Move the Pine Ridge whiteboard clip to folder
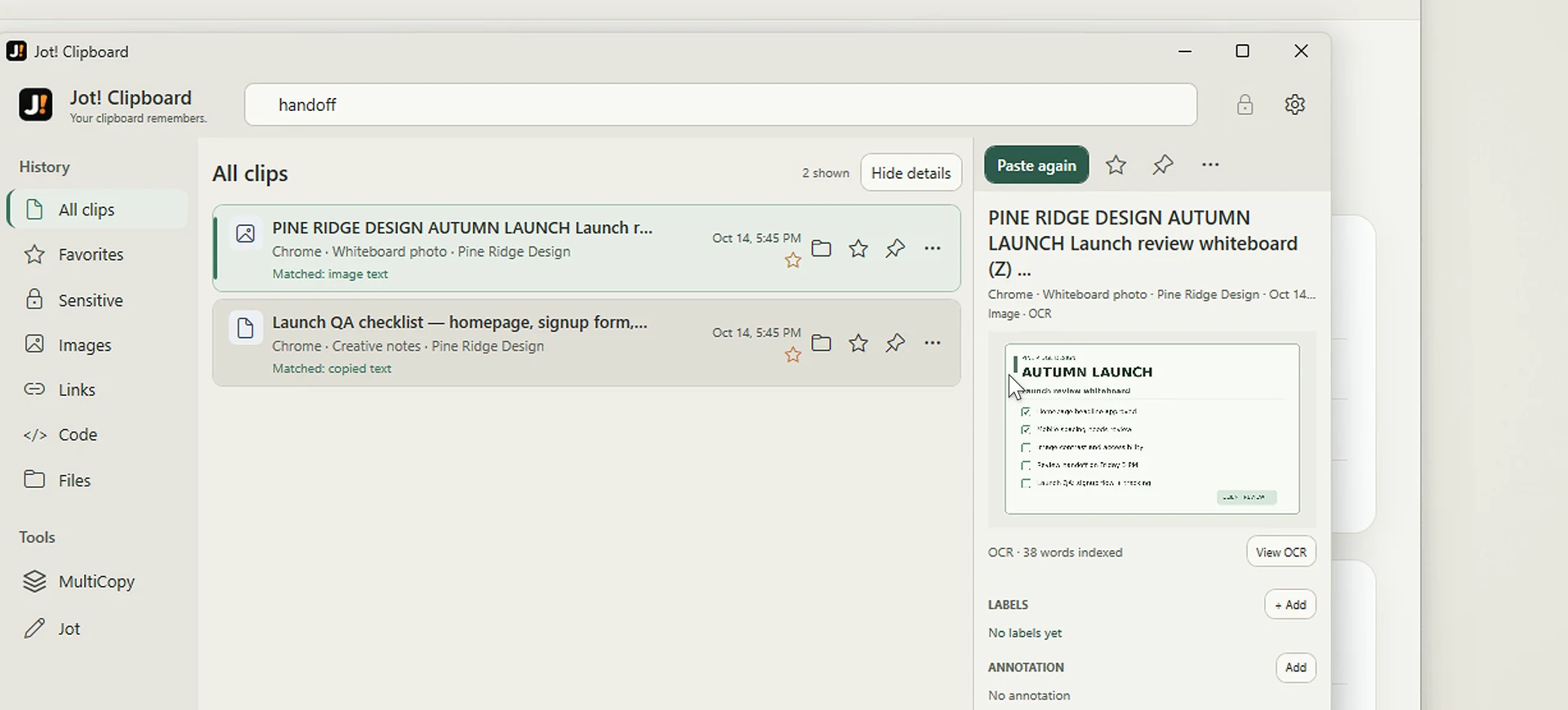Viewport: 1568px width, 710px height. (822, 248)
